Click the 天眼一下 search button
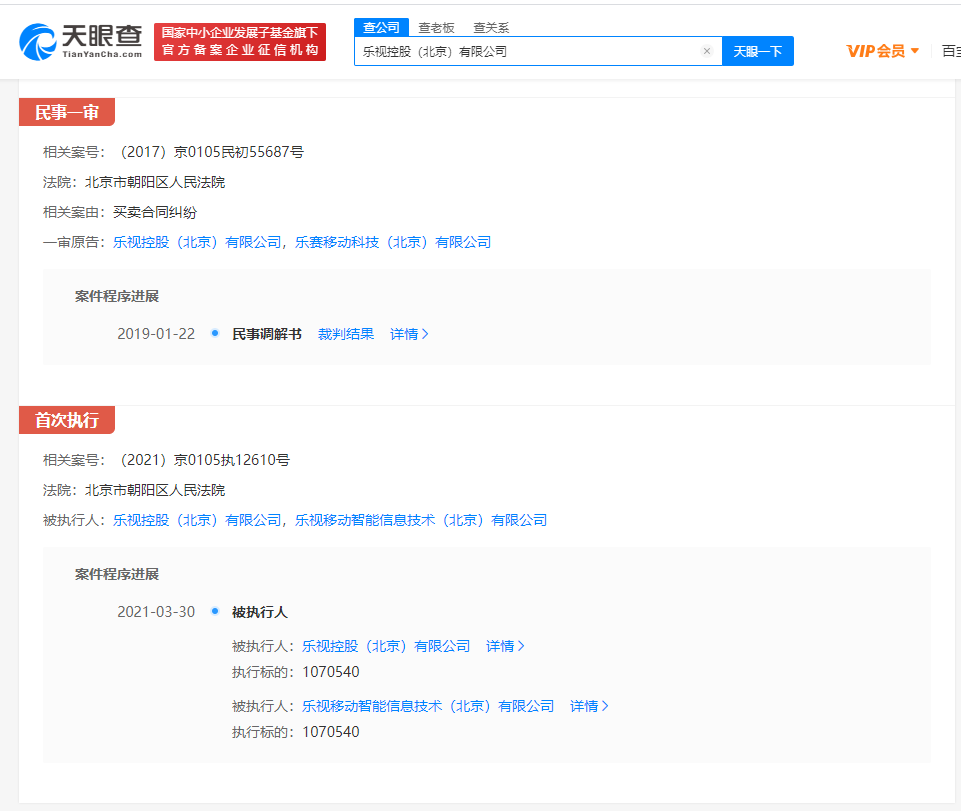 coord(758,51)
